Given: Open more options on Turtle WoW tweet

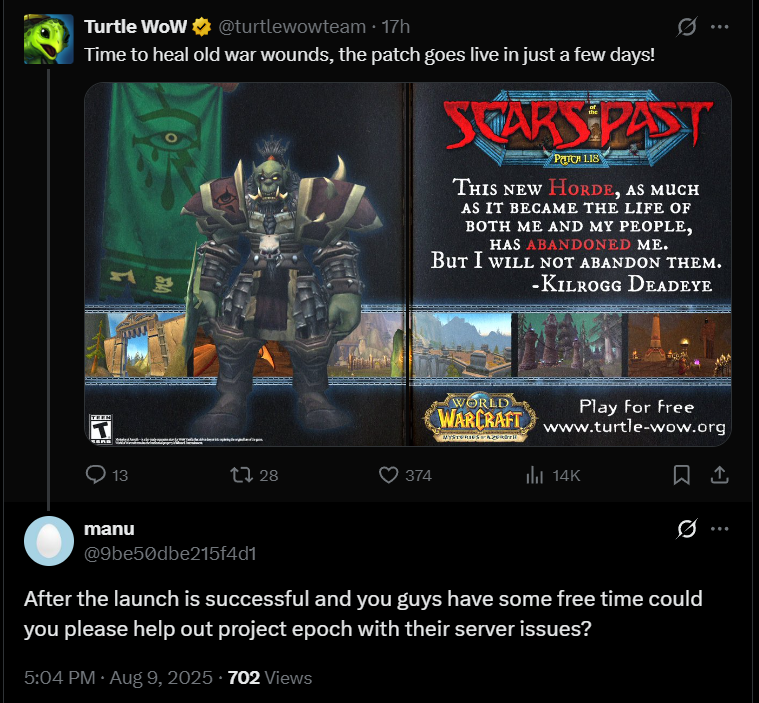Looking at the screenshot, I should (720, 27).
